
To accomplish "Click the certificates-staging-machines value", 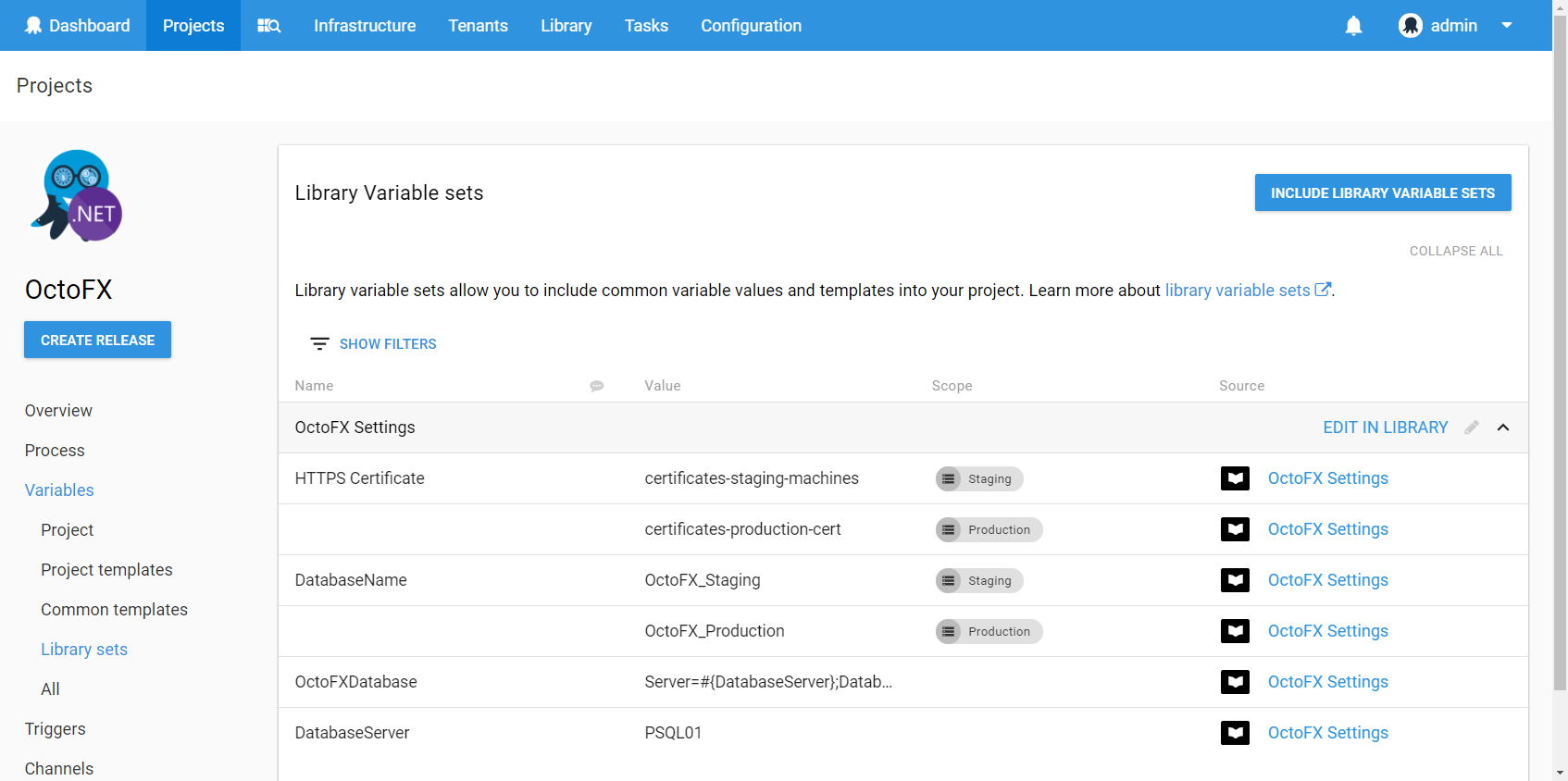I will [x=752, y=478].
